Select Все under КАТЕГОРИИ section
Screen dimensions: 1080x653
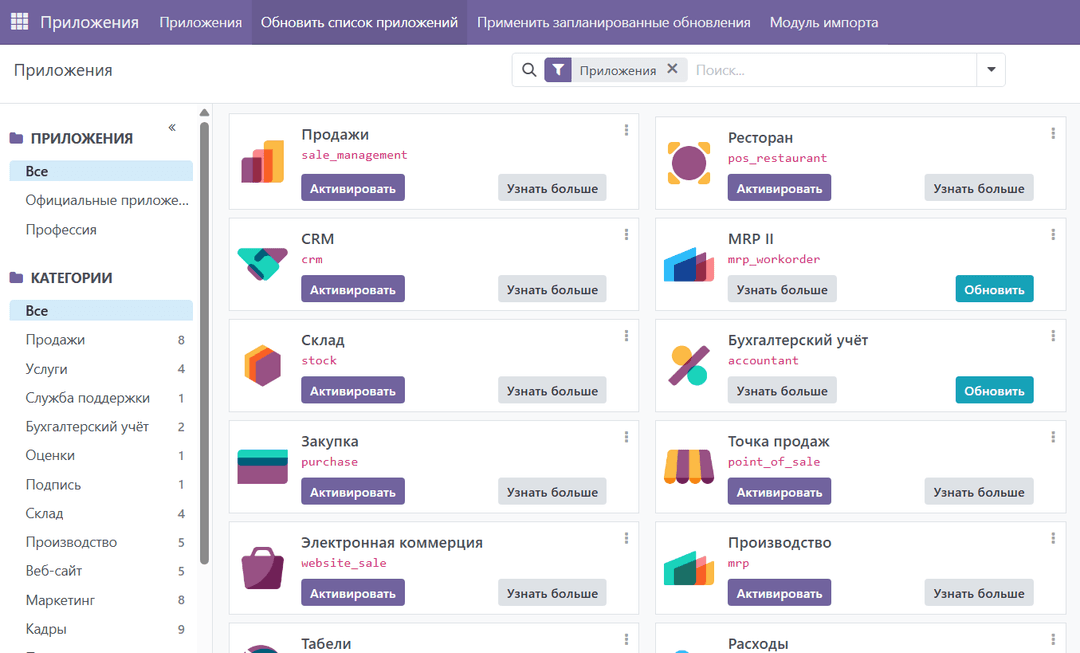pos(101,311)
